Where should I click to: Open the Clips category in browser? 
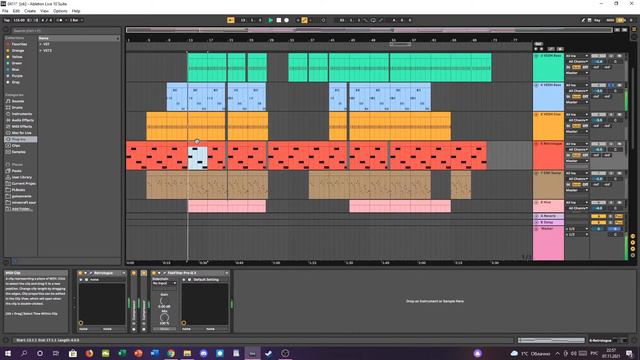[x=16, y=146]
